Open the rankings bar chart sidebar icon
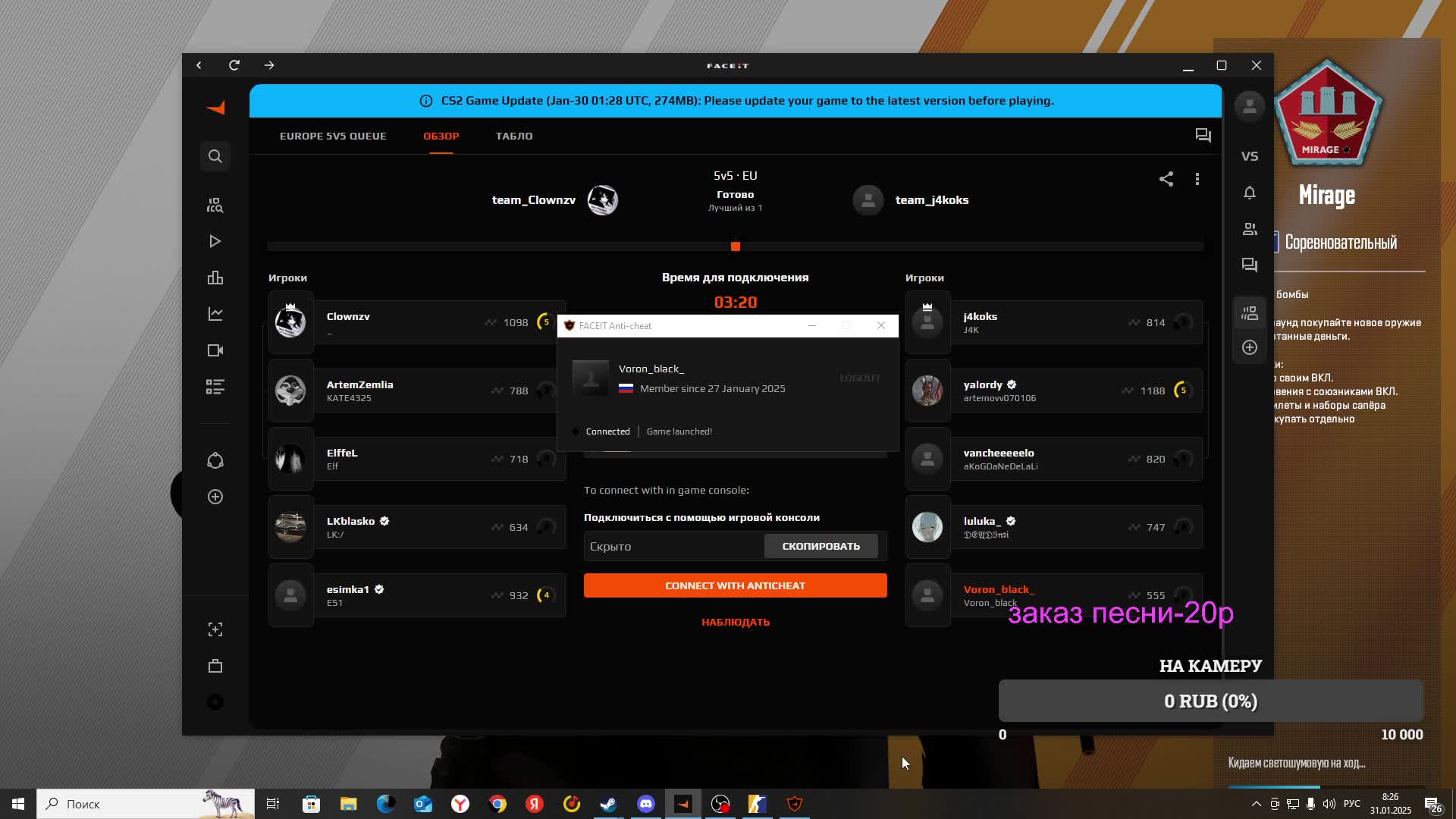1456x819 pixels. [x=215, y=278]
